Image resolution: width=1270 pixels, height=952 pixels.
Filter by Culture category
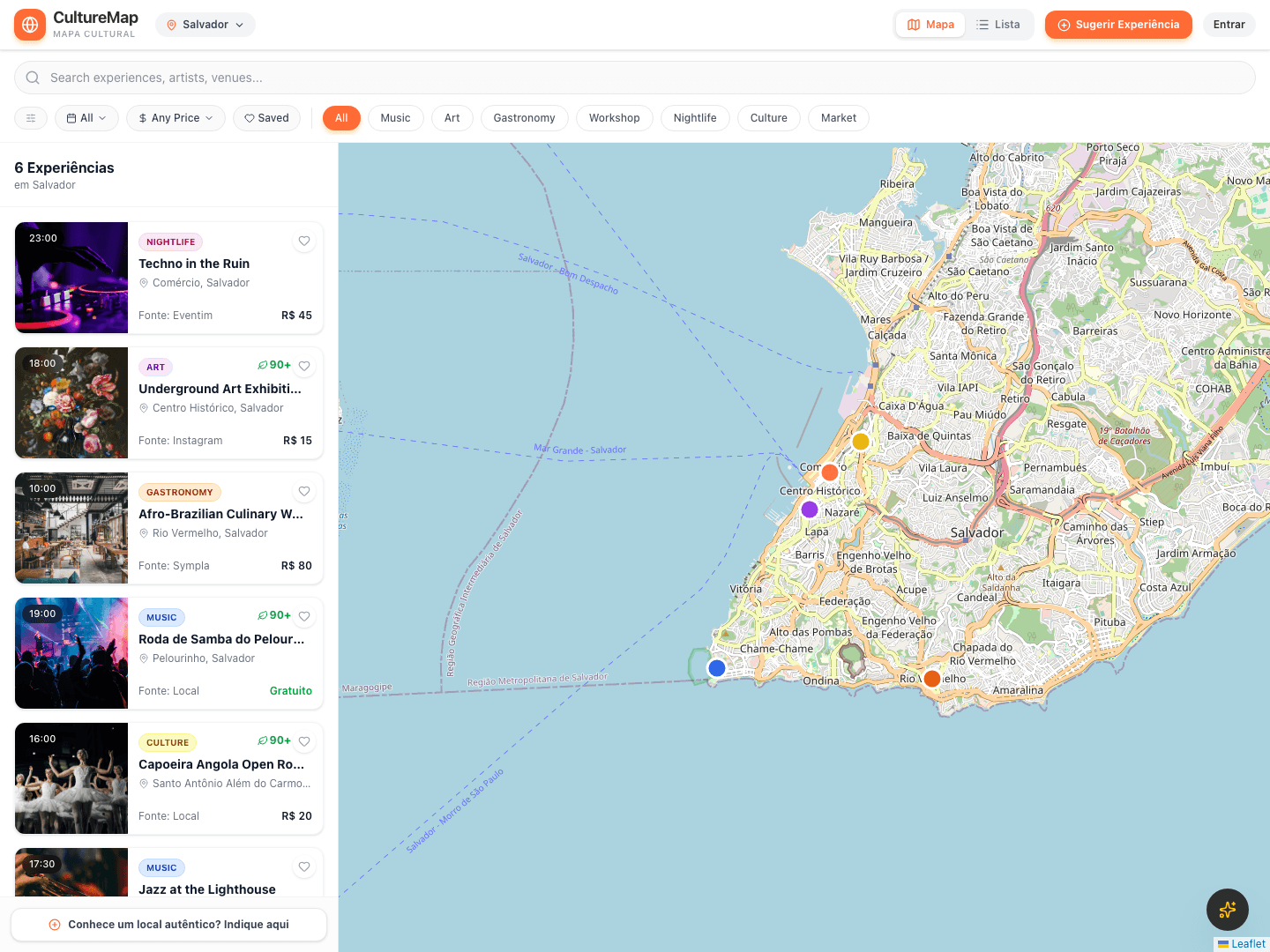pos(769,118)
